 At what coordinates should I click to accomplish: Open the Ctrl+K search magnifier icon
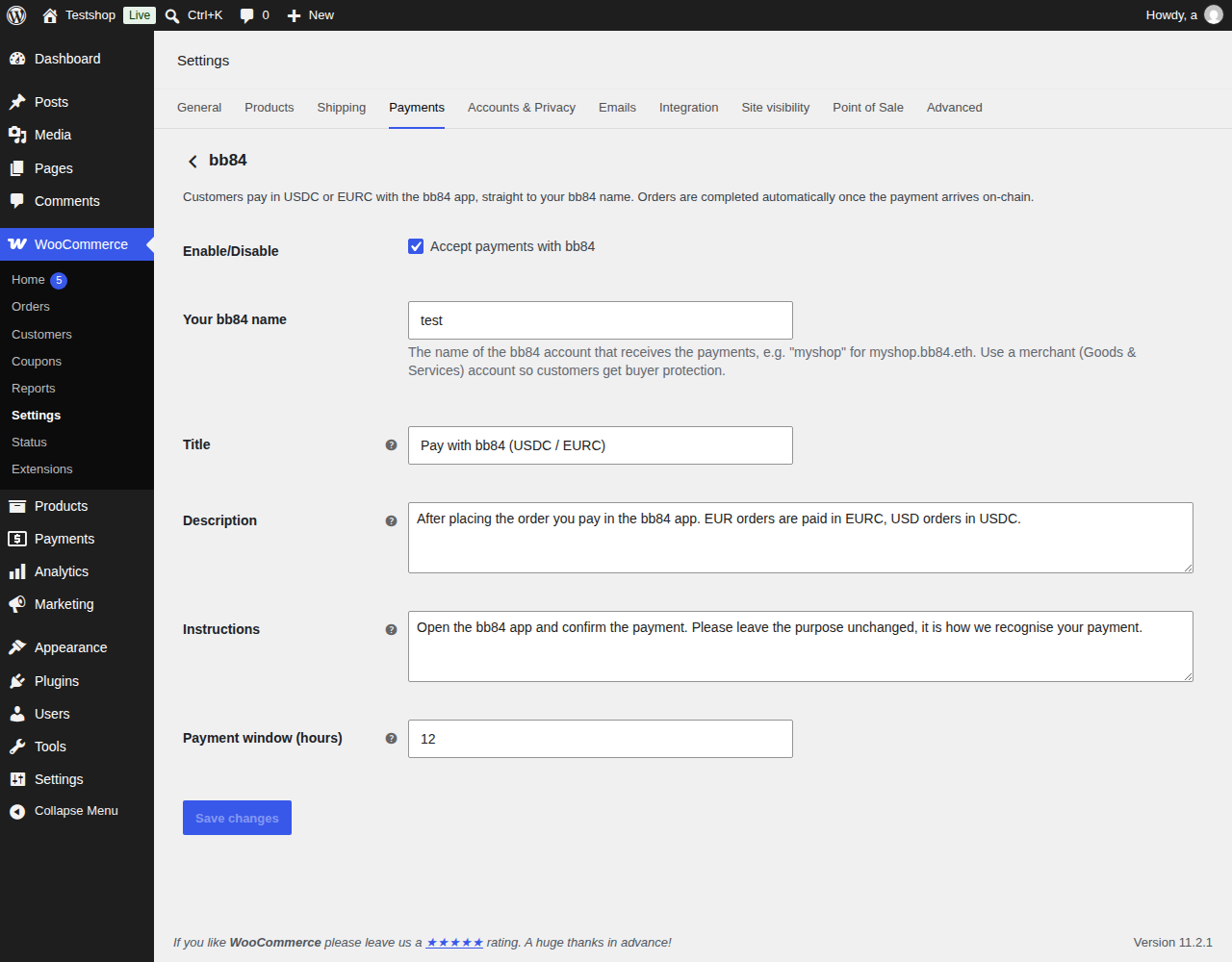172,15
